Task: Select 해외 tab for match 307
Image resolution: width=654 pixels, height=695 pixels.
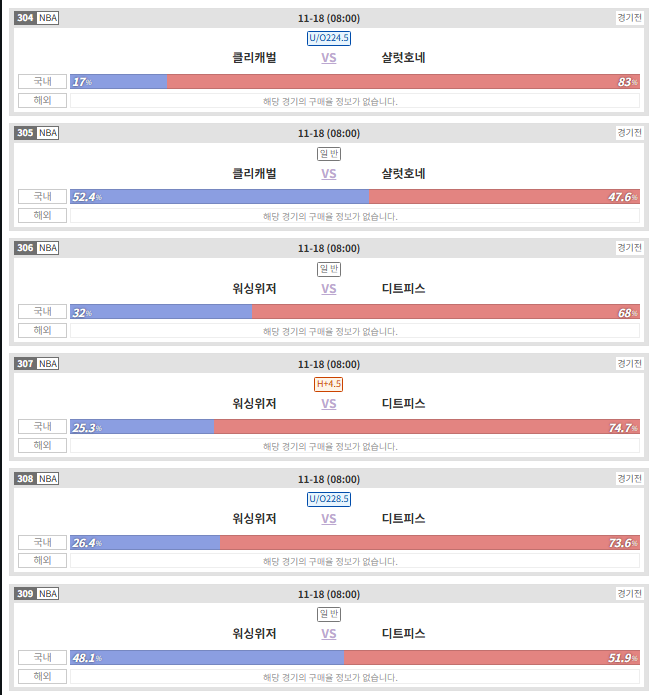Action: (x=43, y=445)
